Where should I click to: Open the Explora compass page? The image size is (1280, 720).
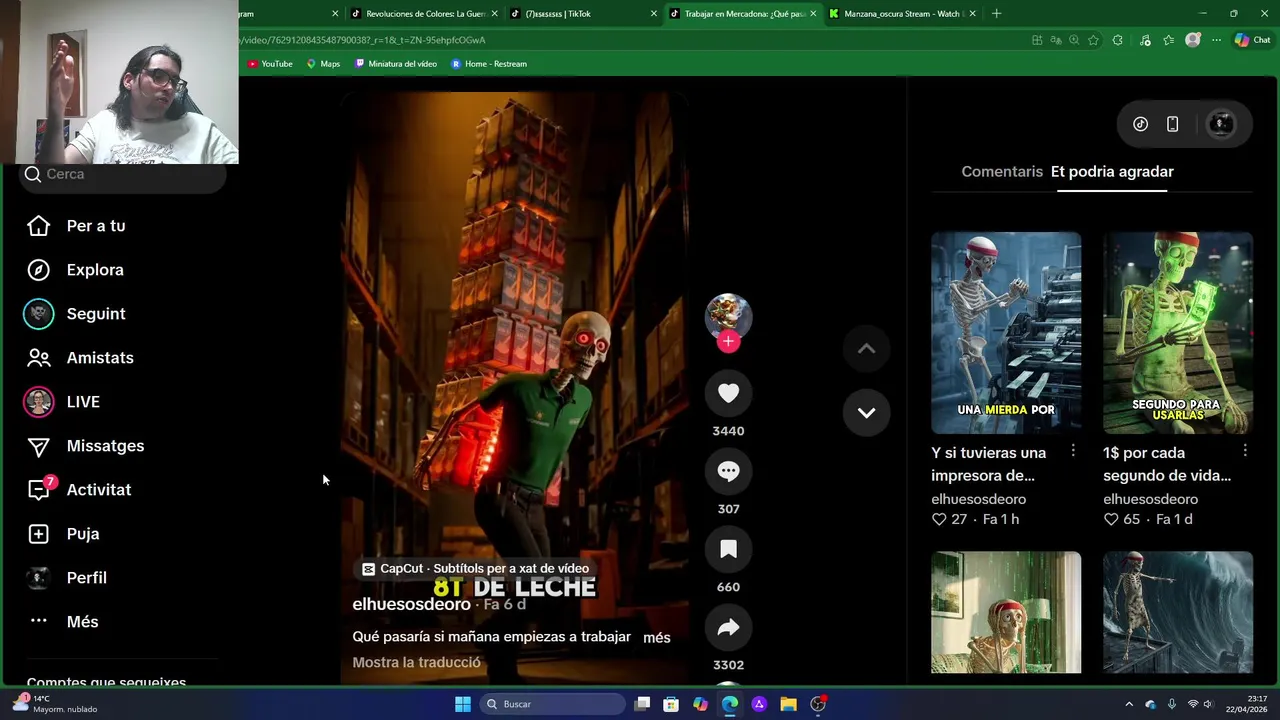tap(75, 270)
